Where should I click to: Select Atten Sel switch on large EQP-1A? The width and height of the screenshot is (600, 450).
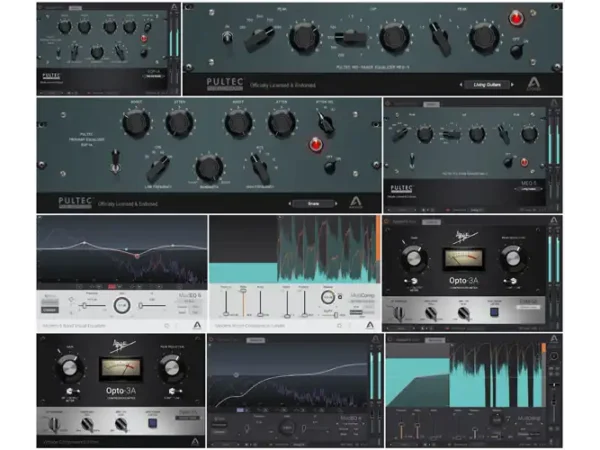(326, 122)
